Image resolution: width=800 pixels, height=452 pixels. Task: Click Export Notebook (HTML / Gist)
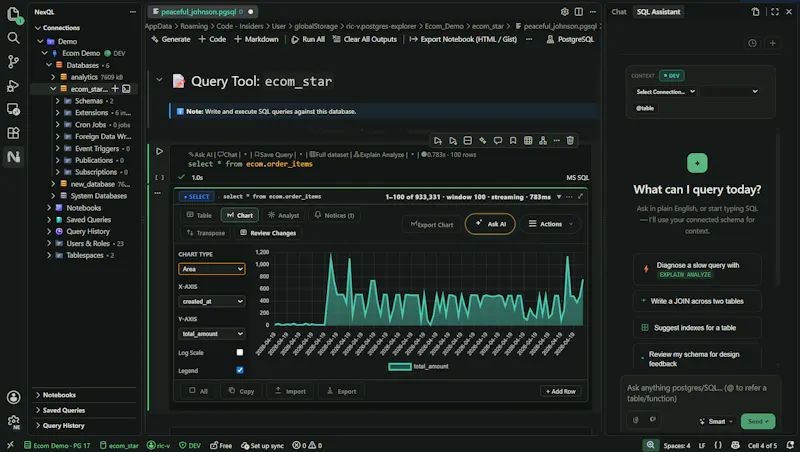(x=463, y=39)
